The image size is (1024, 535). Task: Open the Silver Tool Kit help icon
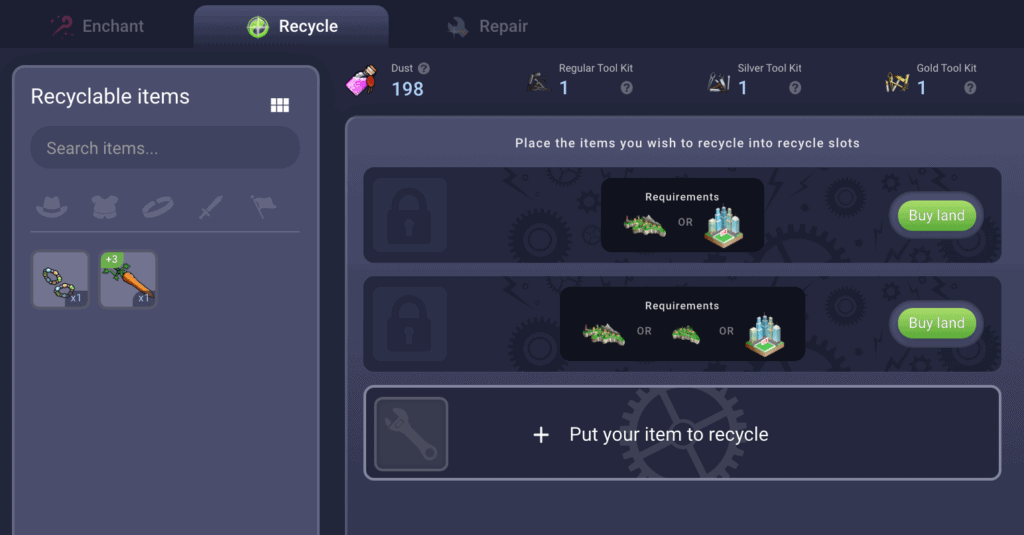pos(795,88)
